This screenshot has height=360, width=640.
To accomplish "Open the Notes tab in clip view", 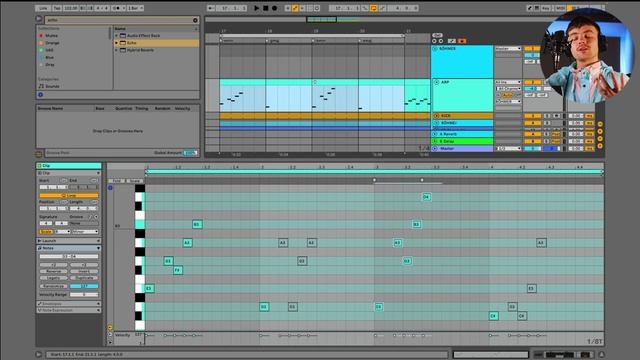I will (x=68, y=248).
